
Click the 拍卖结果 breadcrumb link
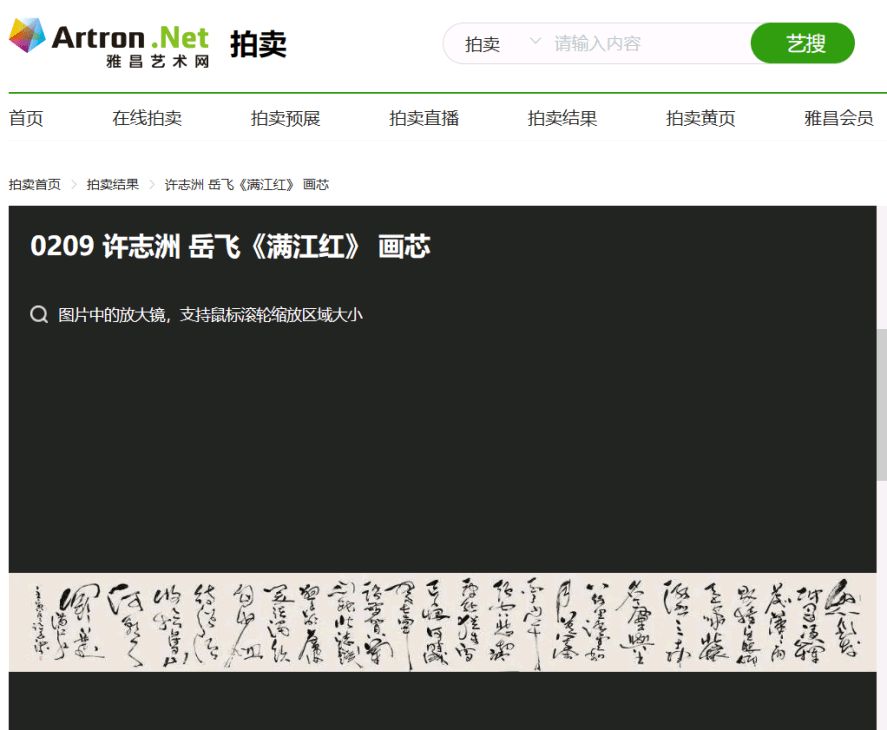click(113, 184)
